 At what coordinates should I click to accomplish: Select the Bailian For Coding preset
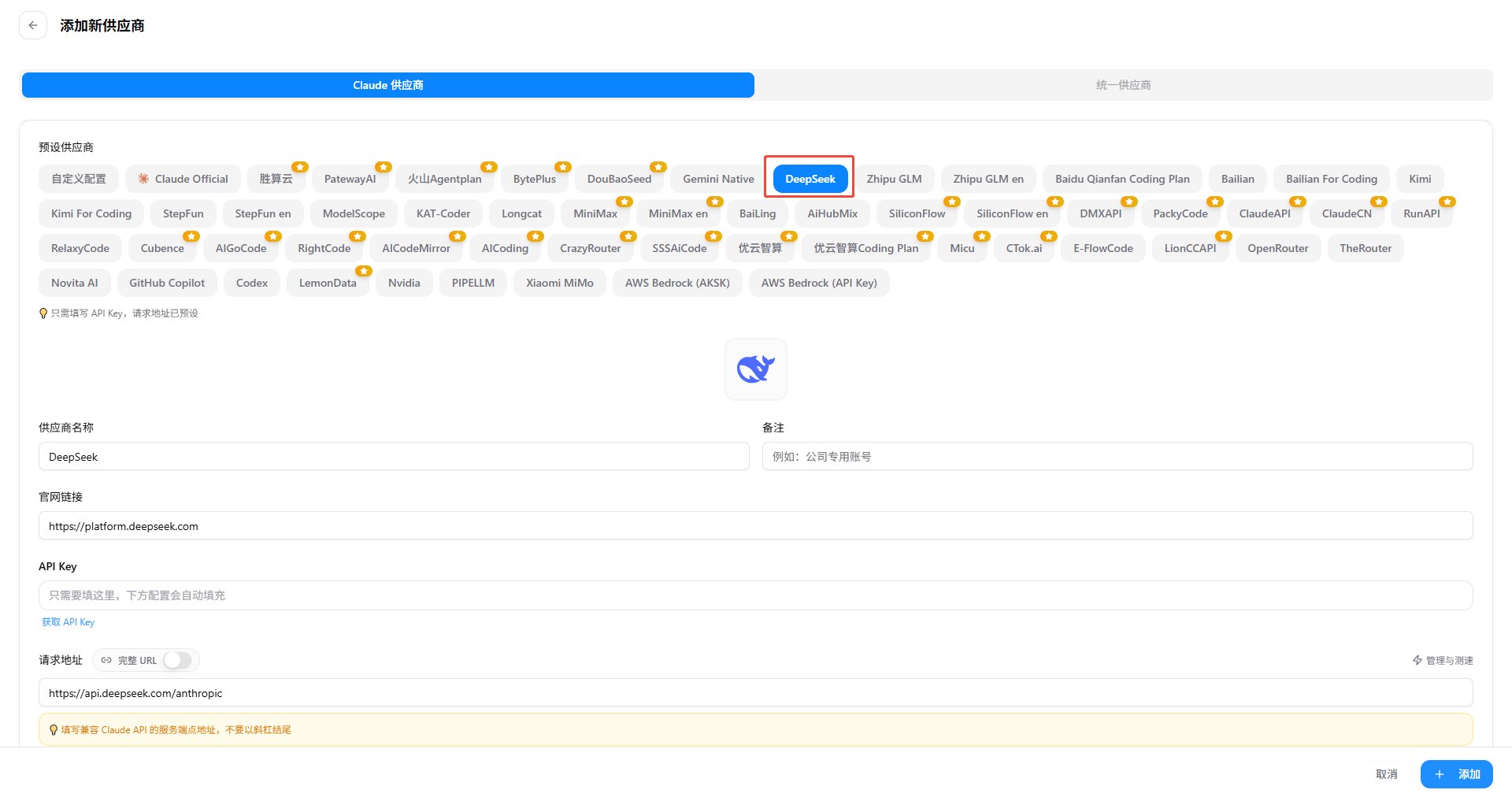tap(1332, 179)
